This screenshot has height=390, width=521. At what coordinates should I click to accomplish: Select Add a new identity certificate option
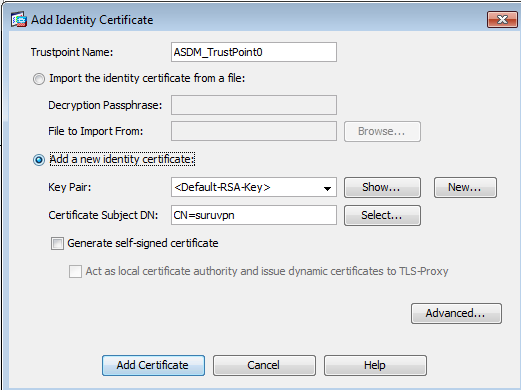coord(39,160)
